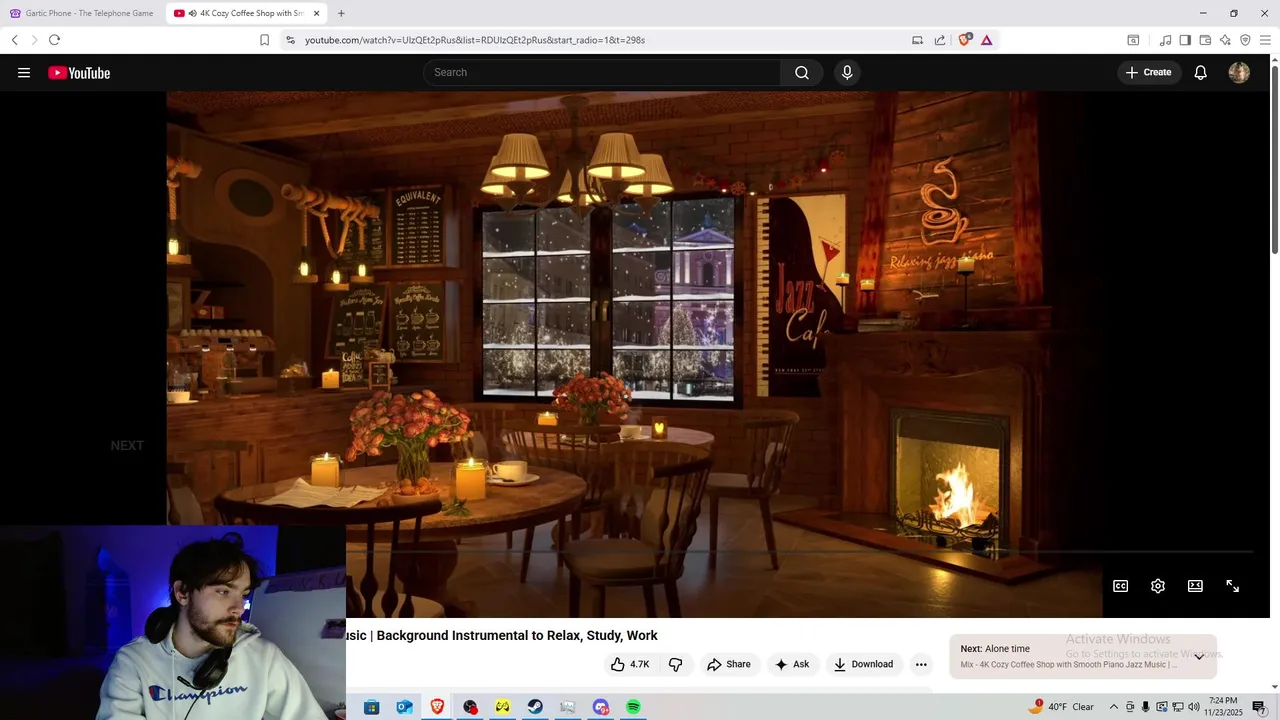
Task: Click the install app icon in the address bar
Action: 917,40
